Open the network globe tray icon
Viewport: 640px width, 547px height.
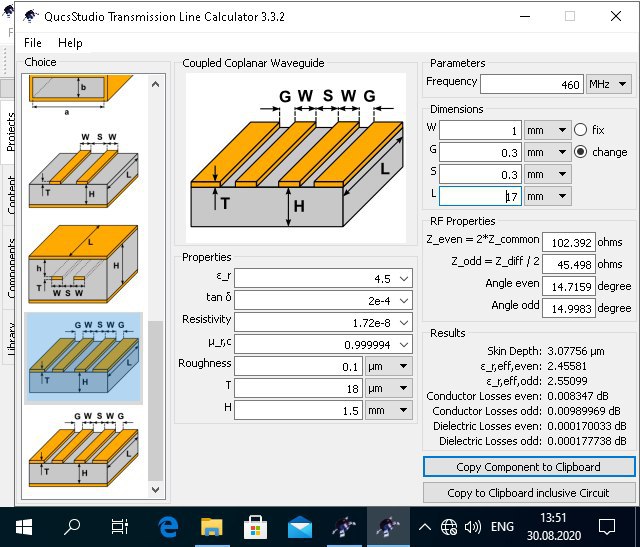point(449,527)
